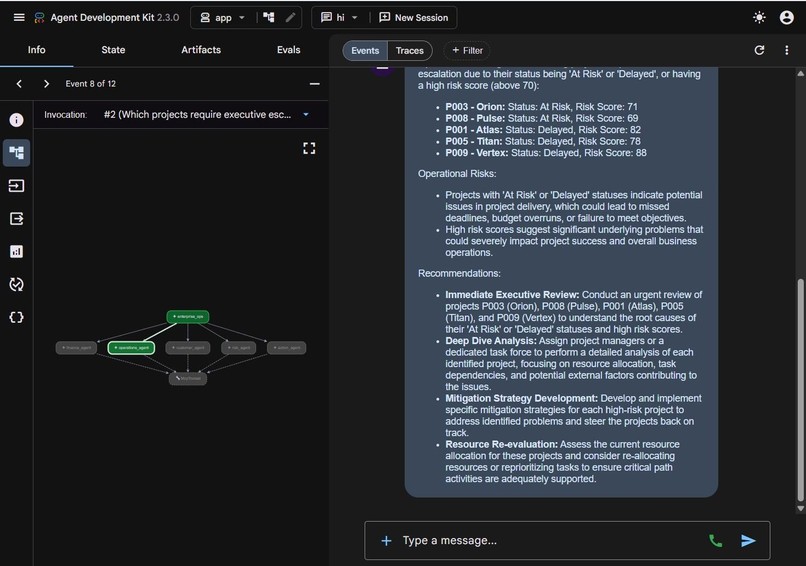Switch to the Evals tab

pos(288,50)
